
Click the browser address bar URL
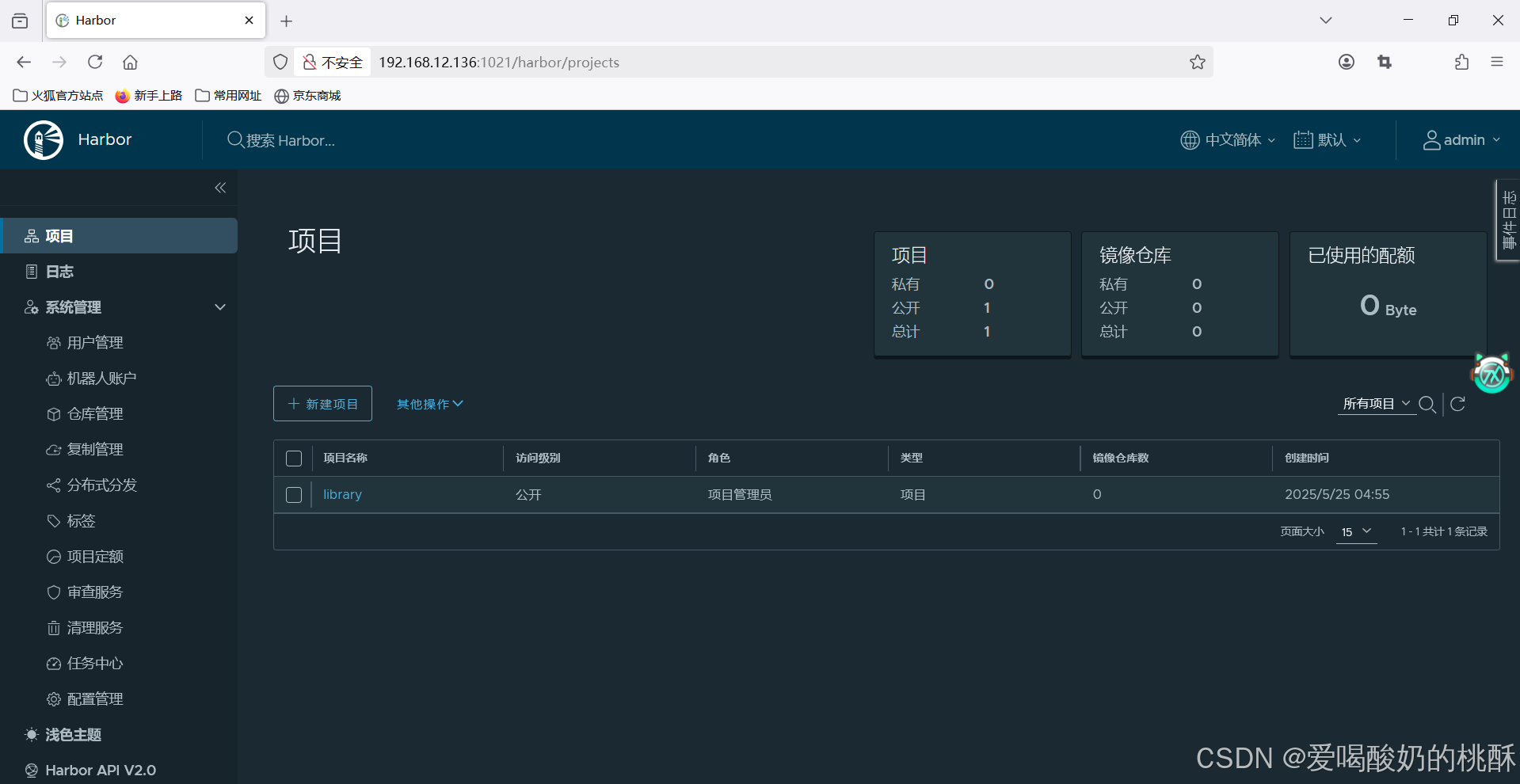point(499,63)
